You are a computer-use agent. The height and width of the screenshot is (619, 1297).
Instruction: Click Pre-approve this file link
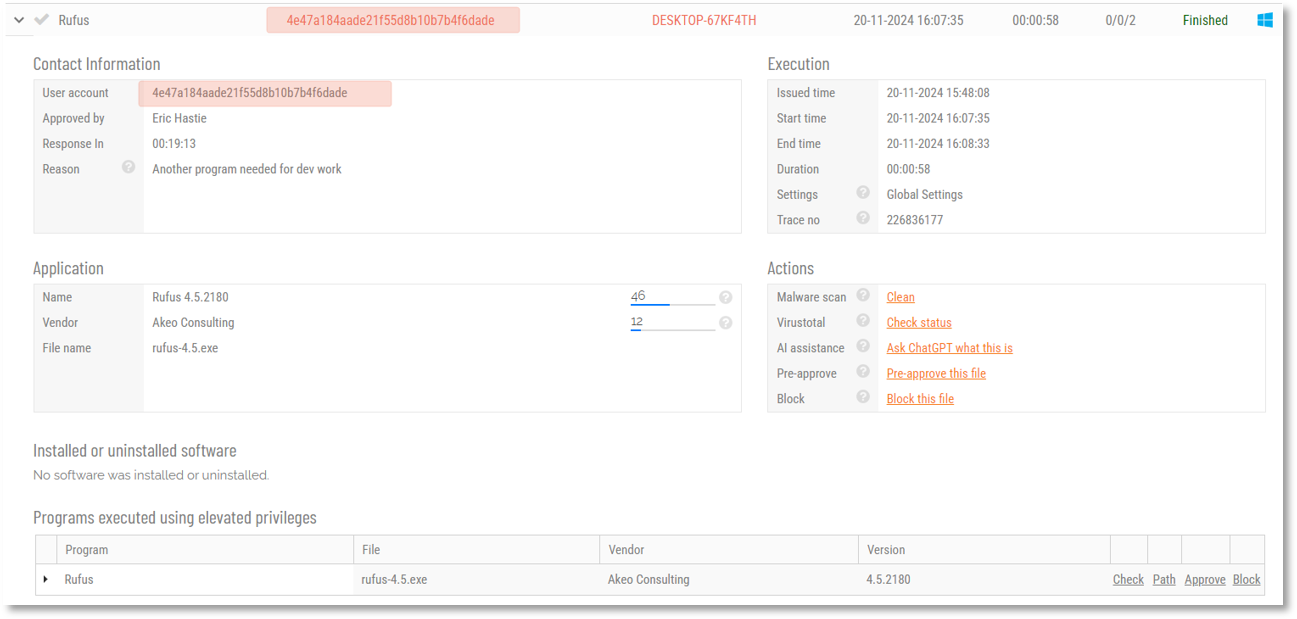point(936,373)
